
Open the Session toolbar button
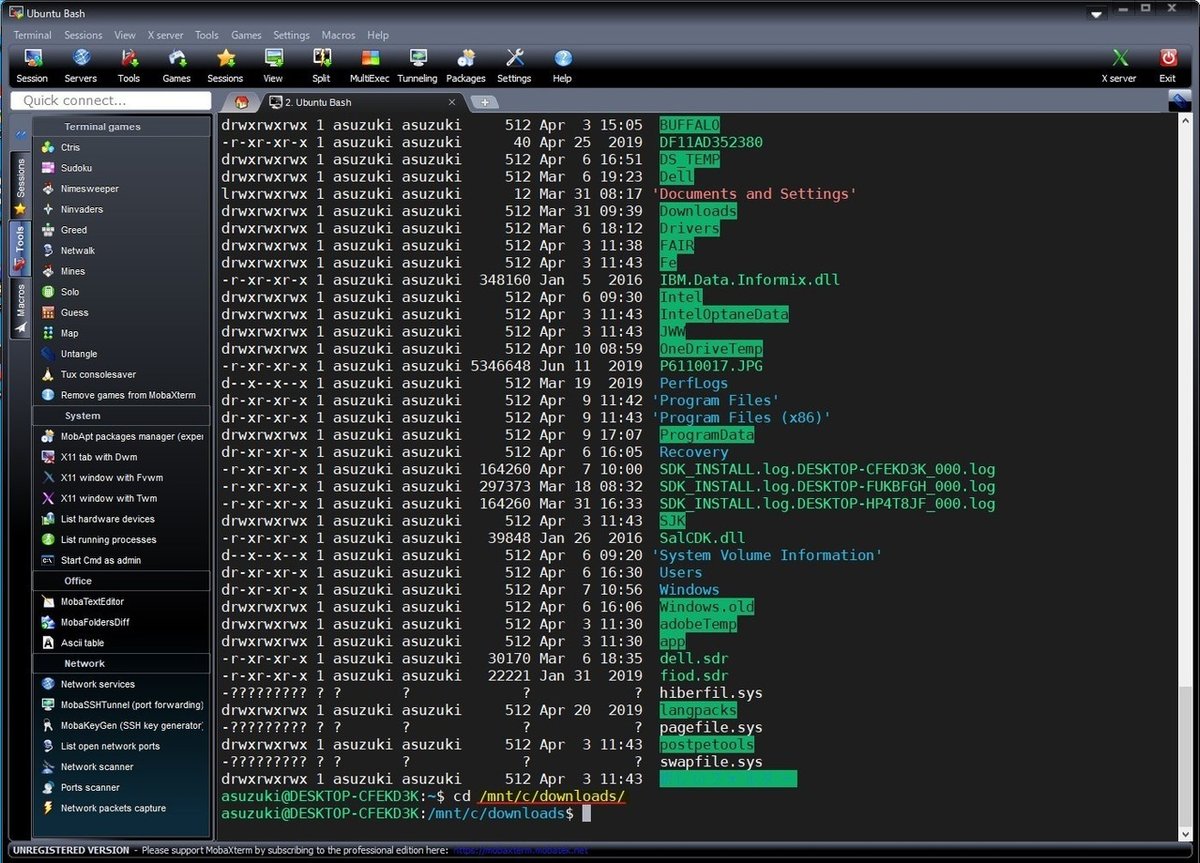32,67
